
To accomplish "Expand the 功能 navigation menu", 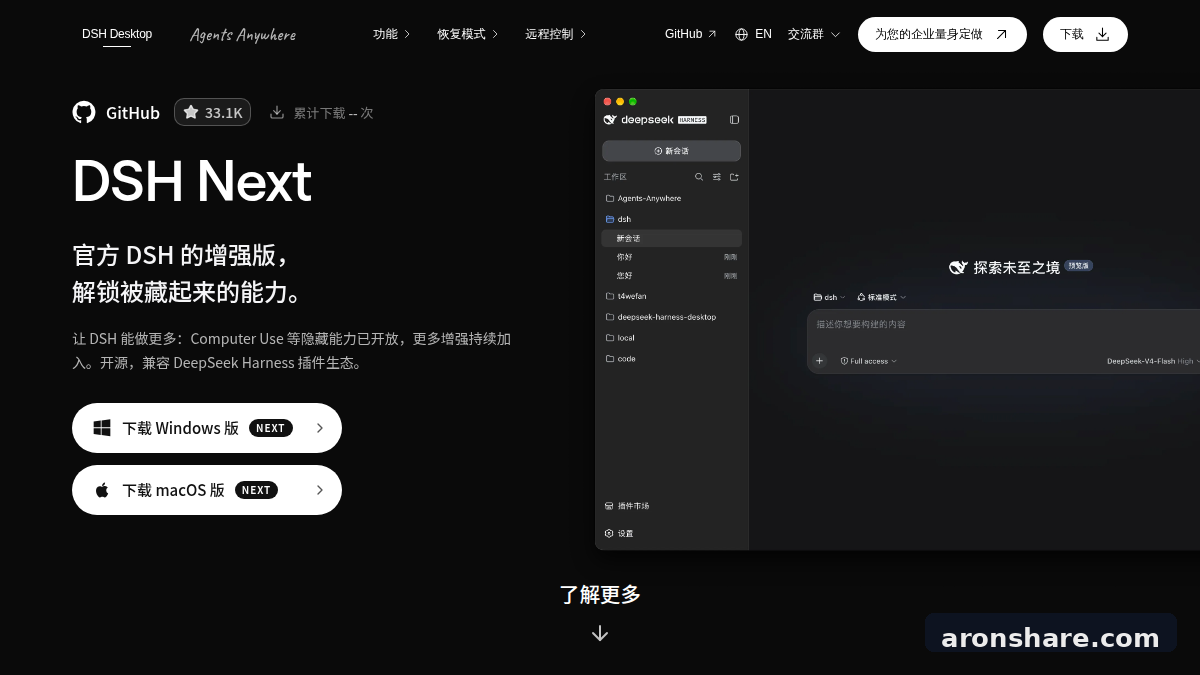I will pyautogui.click(x=391, y=34).
